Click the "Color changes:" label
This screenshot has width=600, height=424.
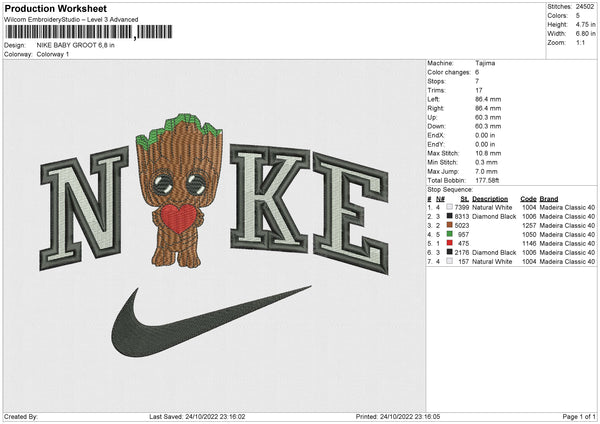(x=449, y=72)
